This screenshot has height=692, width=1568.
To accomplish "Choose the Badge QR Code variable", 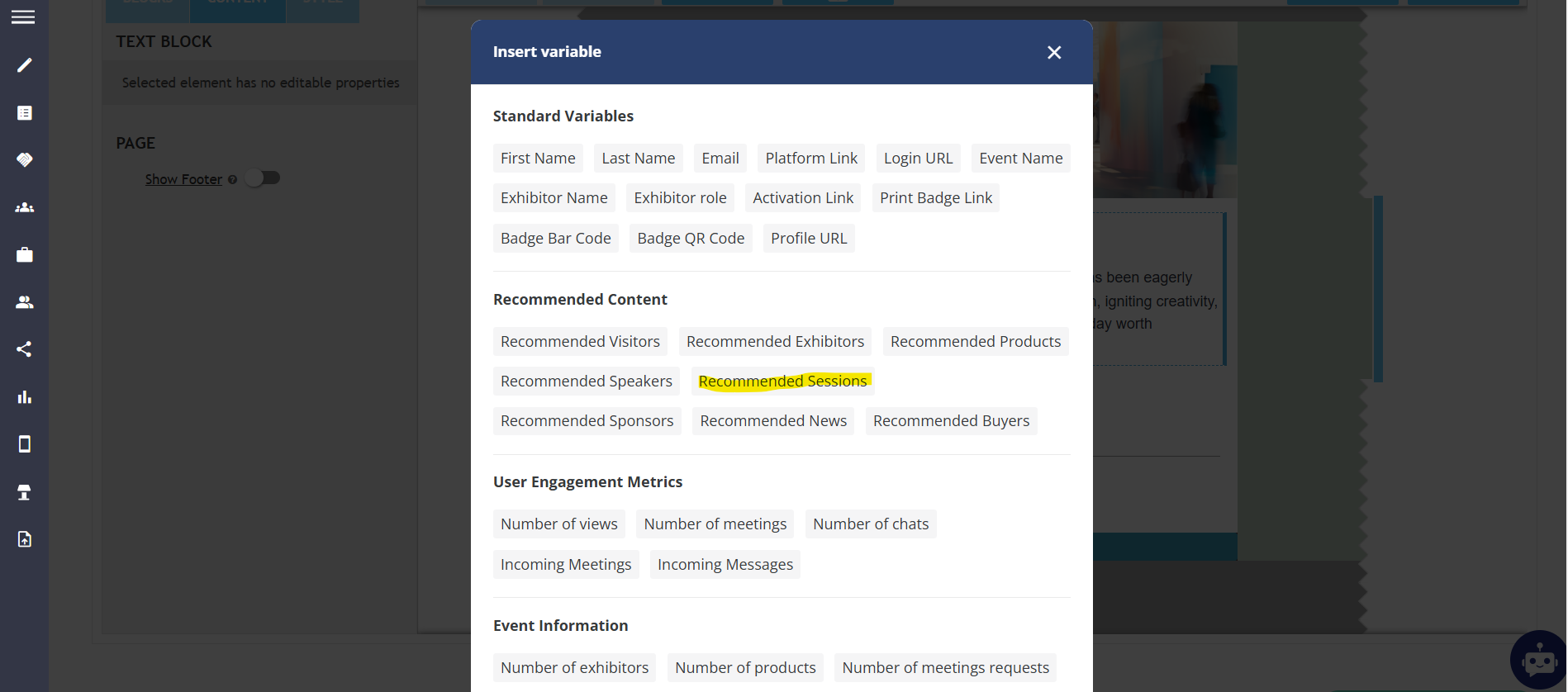I will [x=691, y=239].
